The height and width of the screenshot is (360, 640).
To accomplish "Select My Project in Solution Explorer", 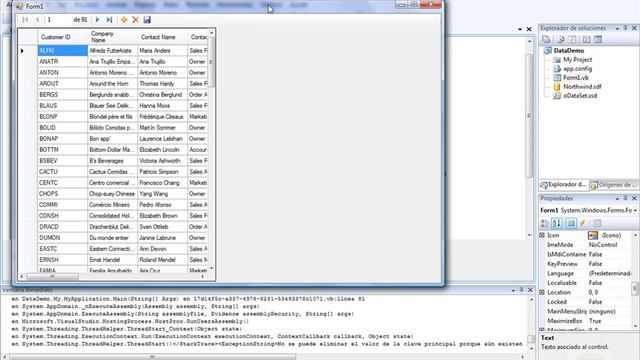I will pos(577,60).
